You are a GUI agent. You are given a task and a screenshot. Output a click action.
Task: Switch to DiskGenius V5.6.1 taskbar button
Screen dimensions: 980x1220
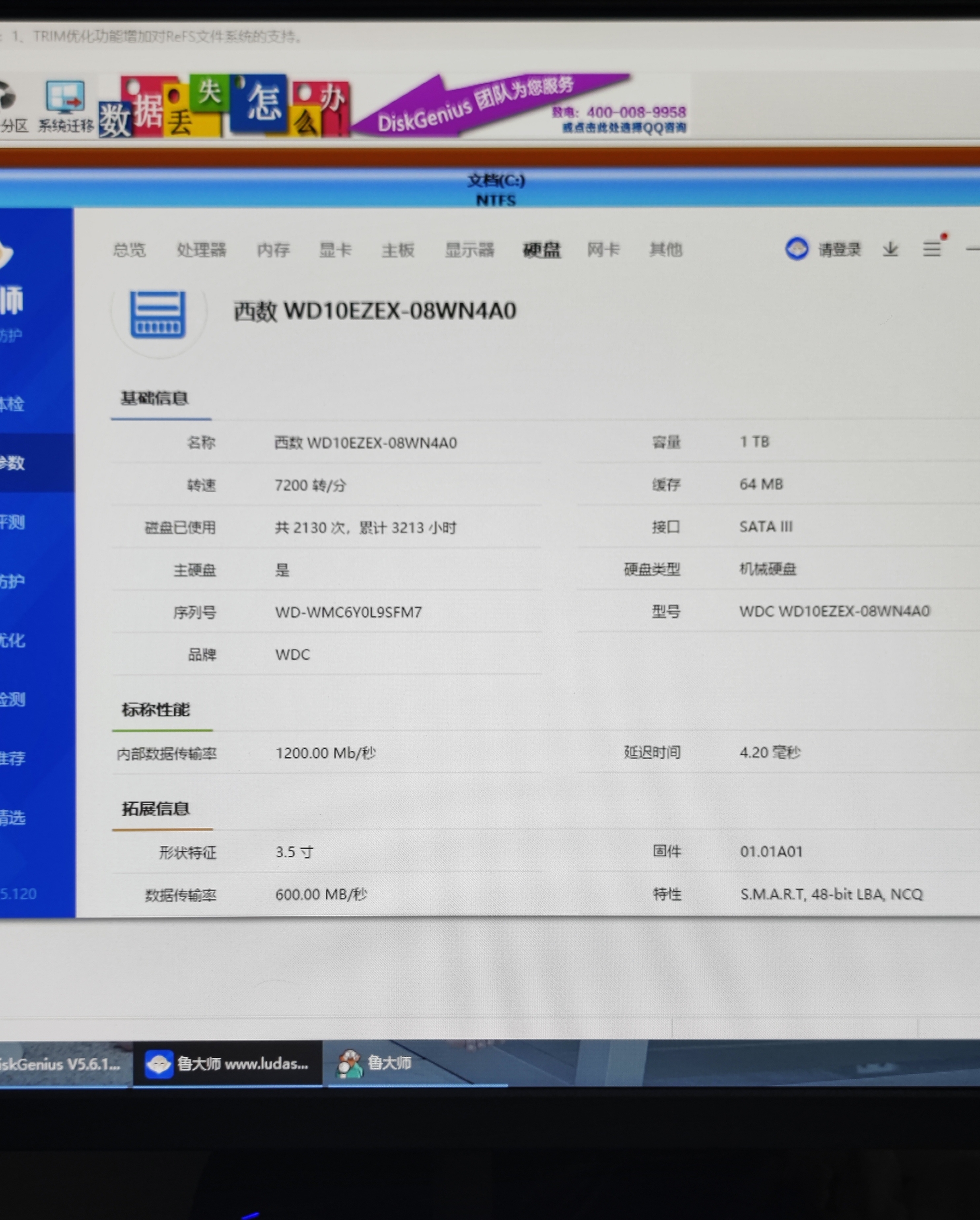[66, 1064]
